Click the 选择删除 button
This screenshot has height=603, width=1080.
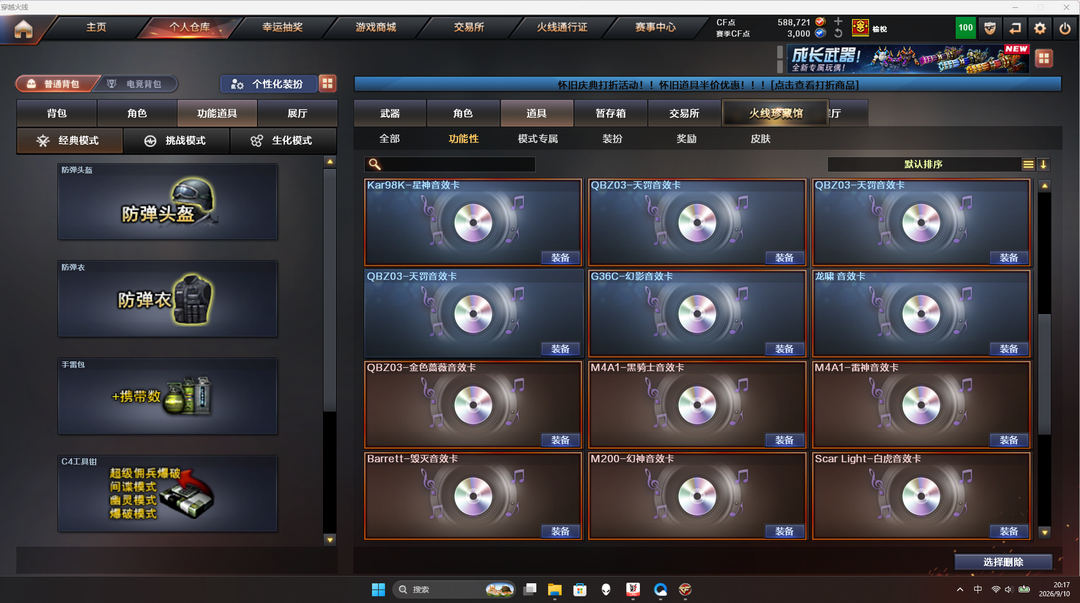click(1003, 562)
